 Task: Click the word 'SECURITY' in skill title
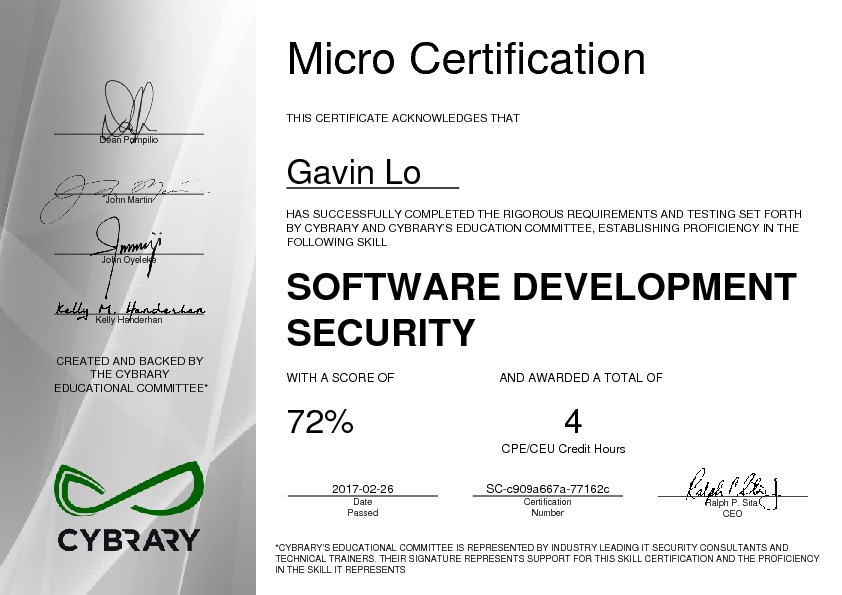pos(381,332)
